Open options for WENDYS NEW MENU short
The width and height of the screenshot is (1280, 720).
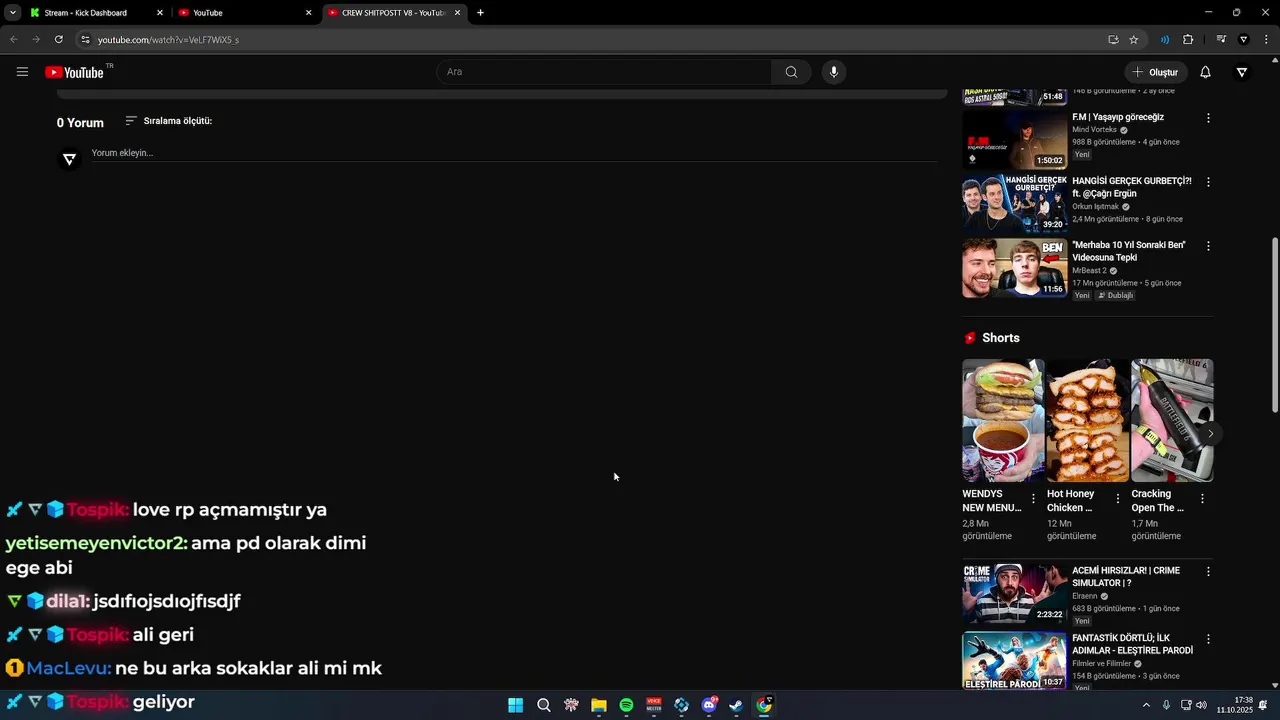click(x=1033, y=498)
